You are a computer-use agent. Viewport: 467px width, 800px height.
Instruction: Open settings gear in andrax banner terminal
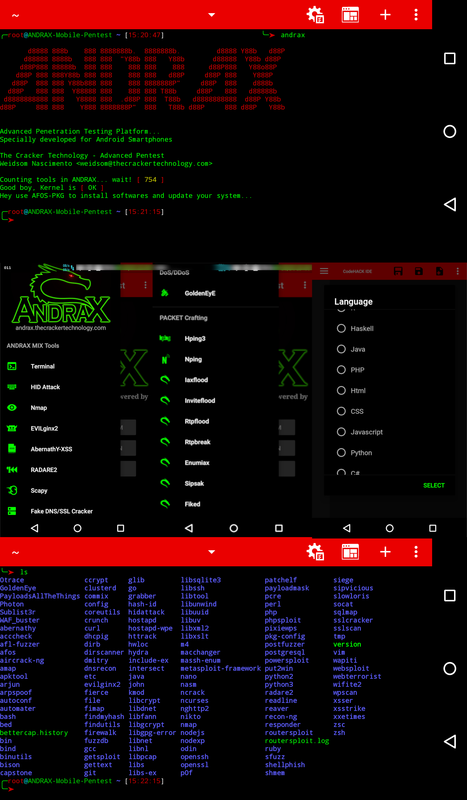pos(315,14)
